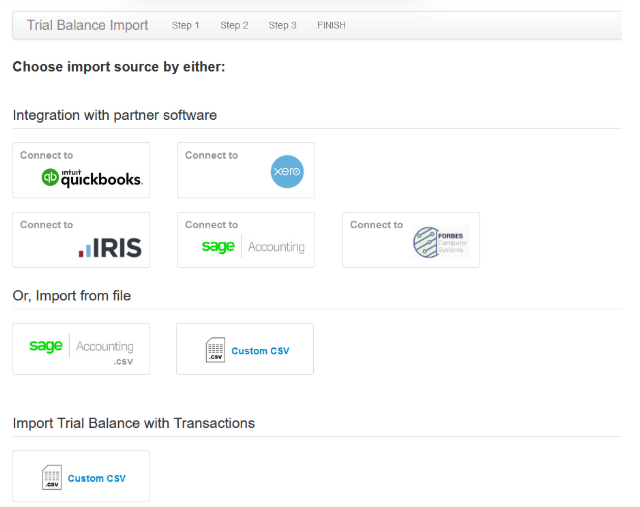Select "Connect to" label on Forbes card
This screenshot has height=507, width=640.
376,225
